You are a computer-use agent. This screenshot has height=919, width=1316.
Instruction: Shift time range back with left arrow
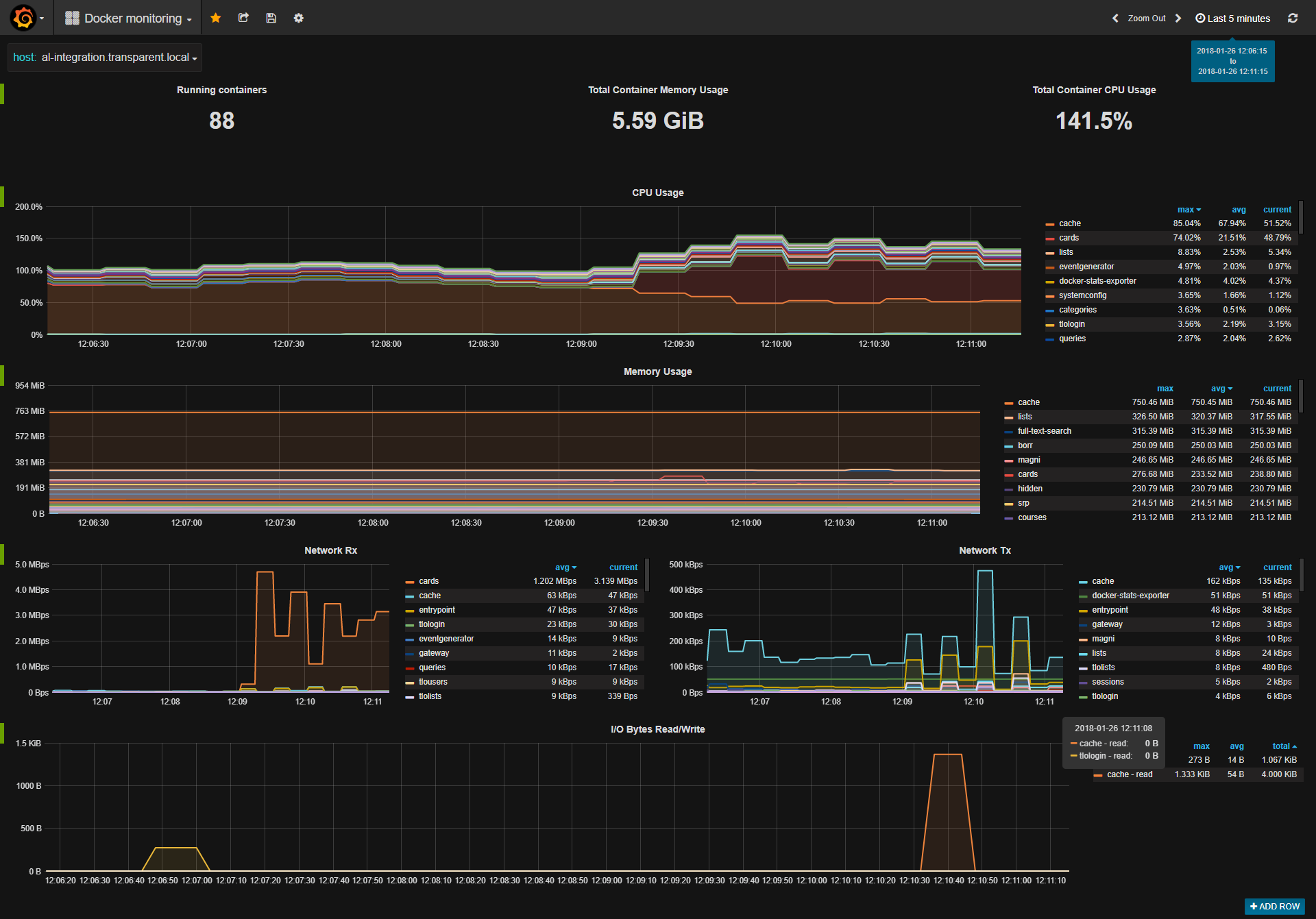click(x=1115, y=19)
